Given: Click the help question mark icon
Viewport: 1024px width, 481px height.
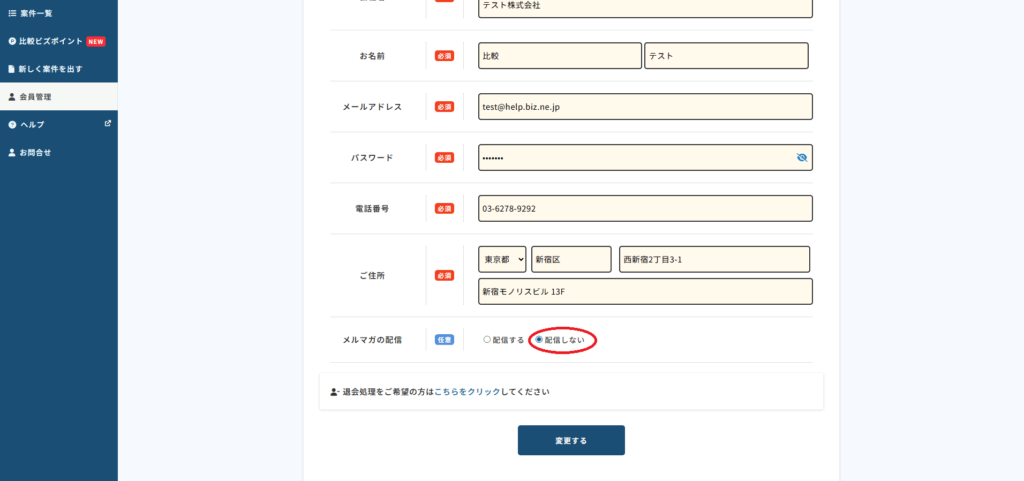Looking at the screenshot, I should click(x=12, y=125).
